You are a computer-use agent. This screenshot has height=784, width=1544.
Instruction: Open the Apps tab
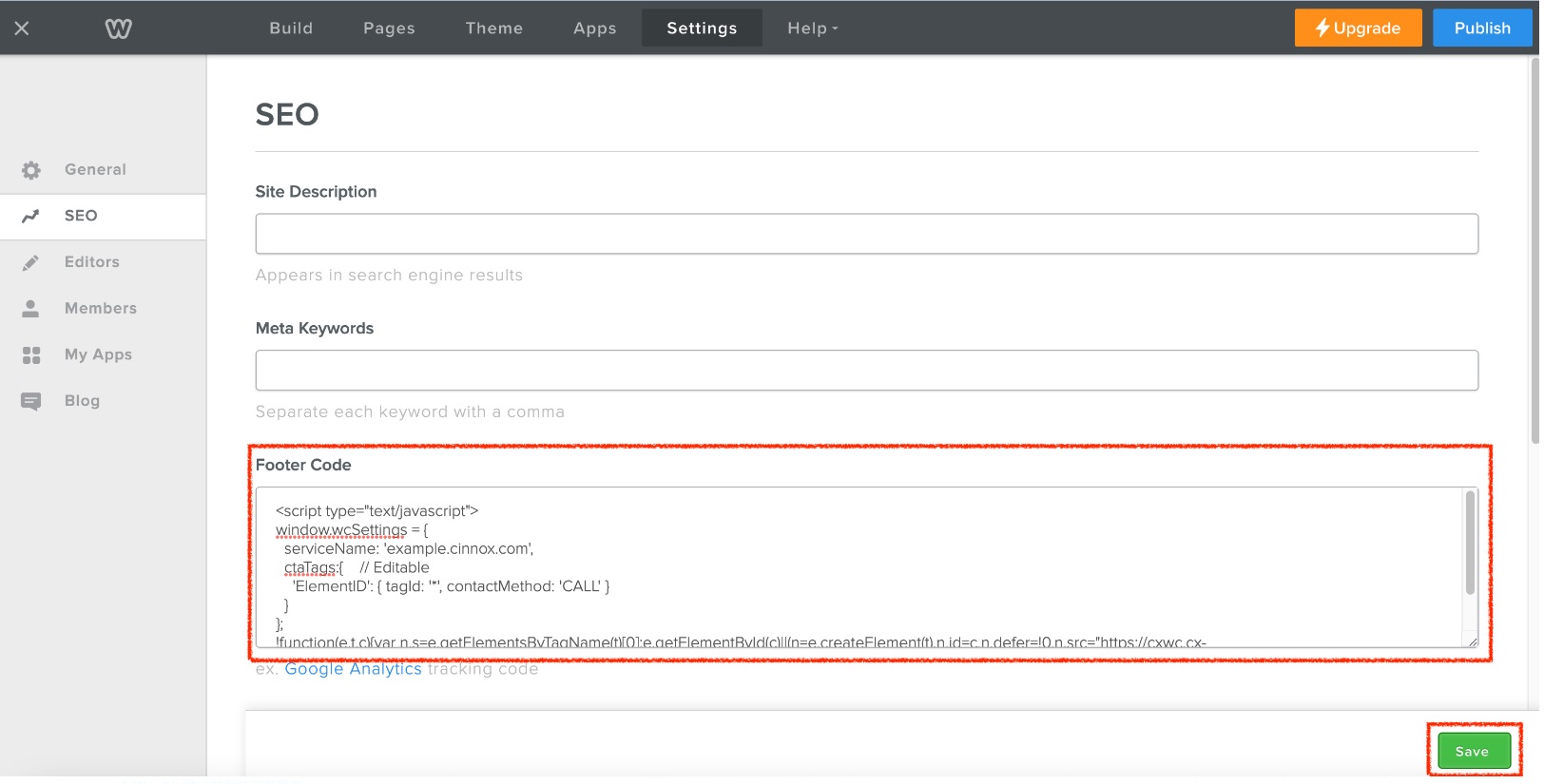pos(595,29)
